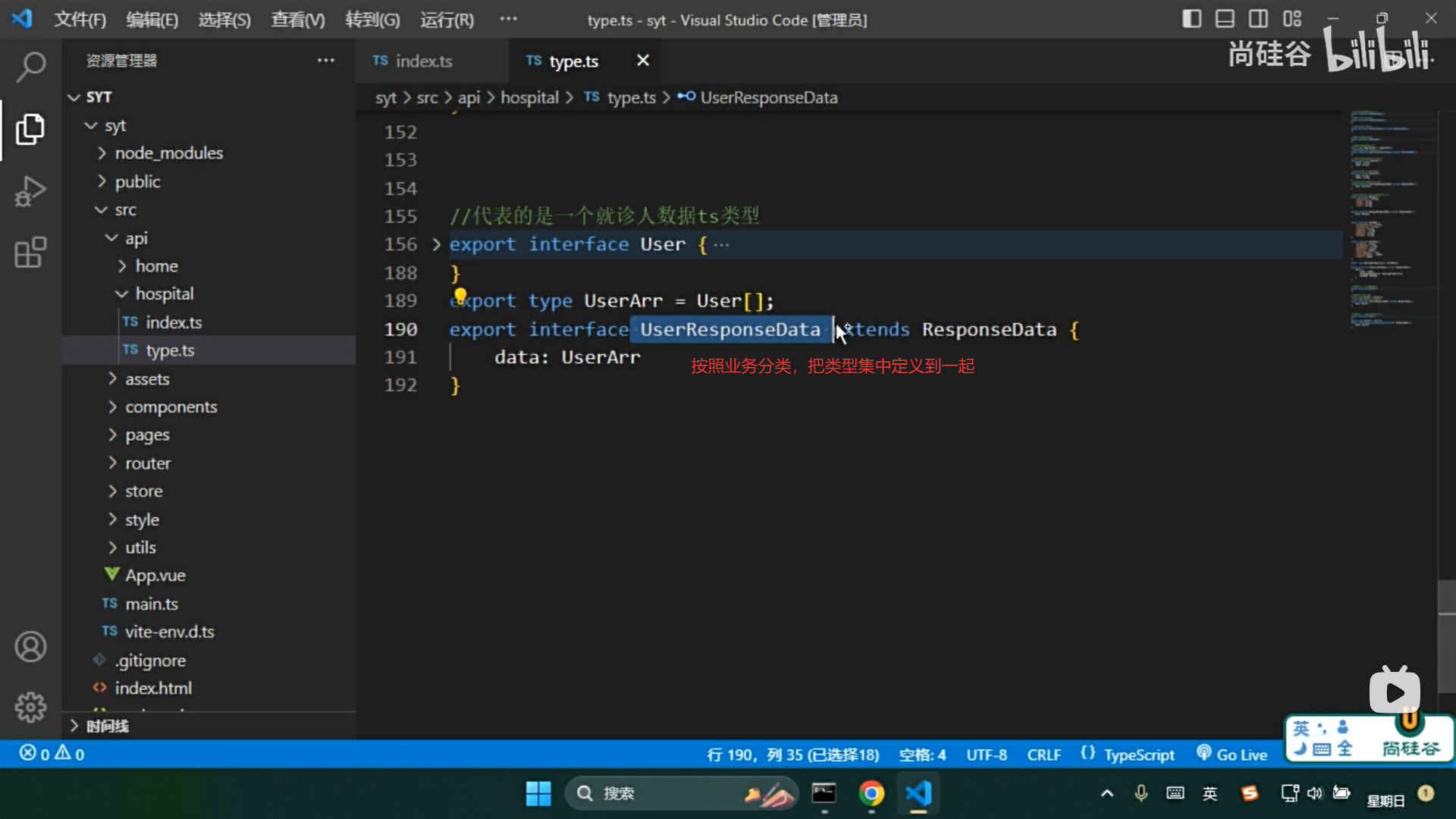Open the Accounts icon in activity bar
1456x819 pixels.
coord(30,647)
